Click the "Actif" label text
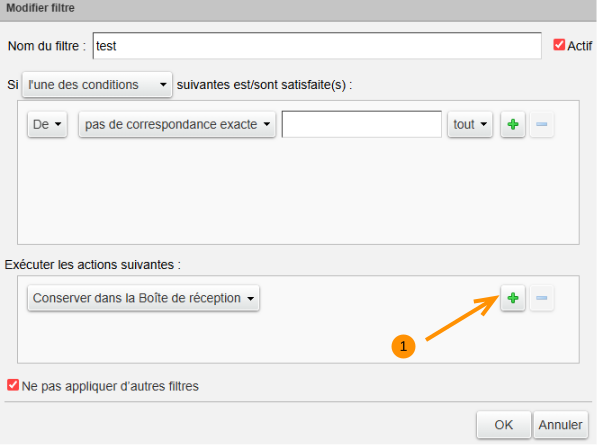The height and width of the screenshot is (447, 600). (x=580, y=45)
